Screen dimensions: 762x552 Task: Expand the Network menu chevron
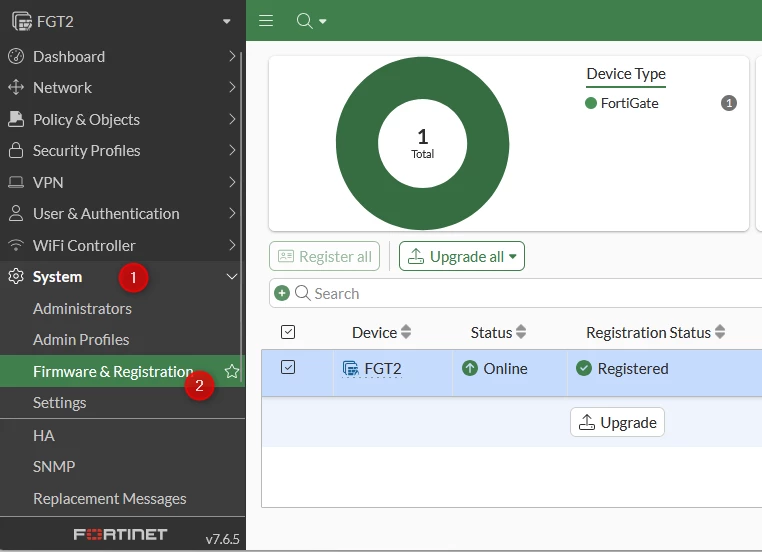coord(232,87)
